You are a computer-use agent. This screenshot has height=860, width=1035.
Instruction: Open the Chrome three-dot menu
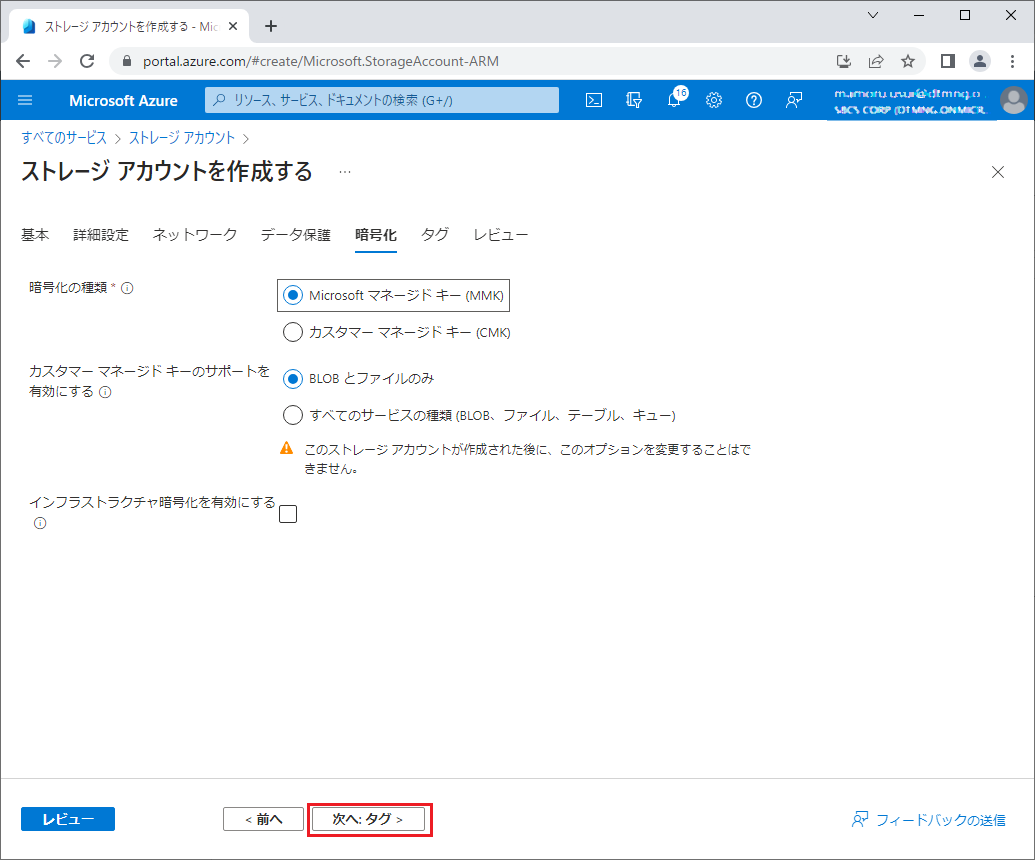tap(1013, 61)
